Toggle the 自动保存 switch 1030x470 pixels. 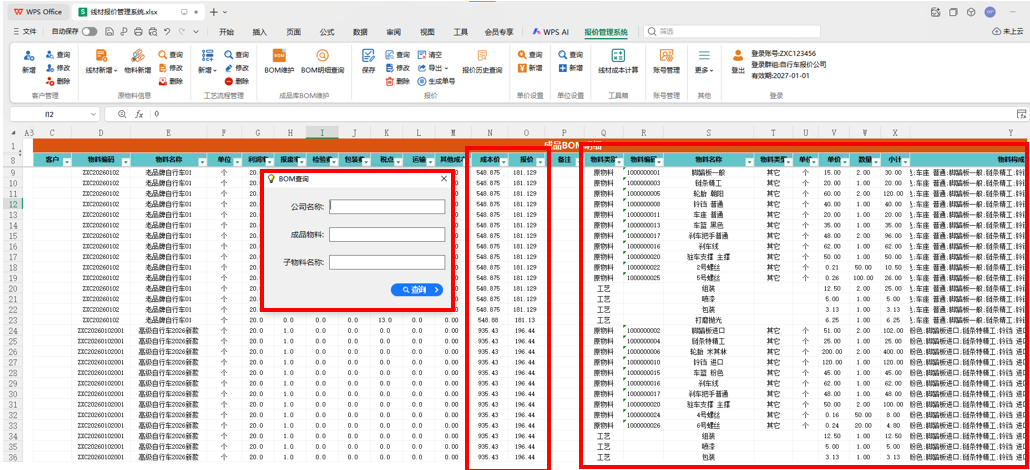[x=89, y=31]
